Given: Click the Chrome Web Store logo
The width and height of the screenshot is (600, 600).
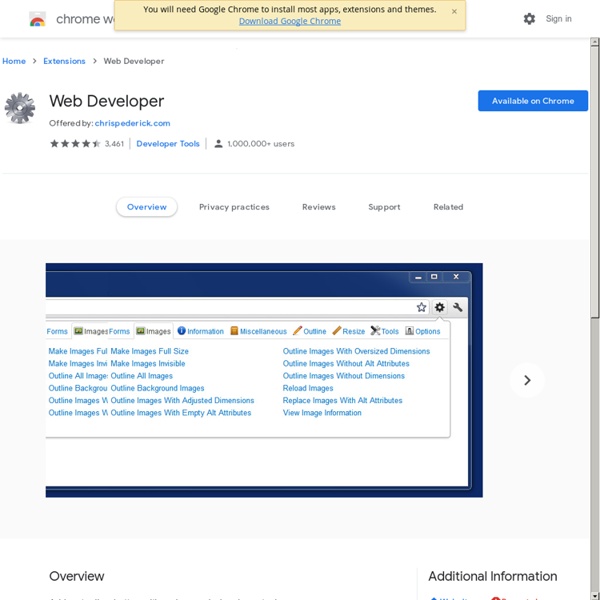Looking at the screenshot, I should pos(38,19).
